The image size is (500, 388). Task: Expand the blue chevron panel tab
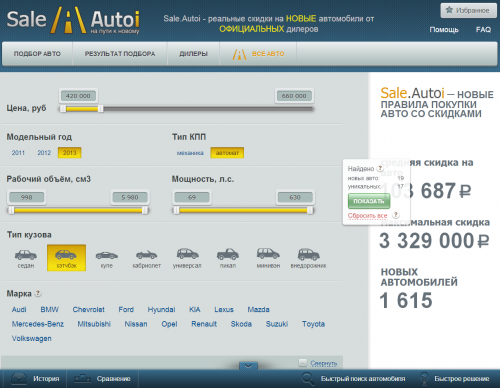[248, 366]
